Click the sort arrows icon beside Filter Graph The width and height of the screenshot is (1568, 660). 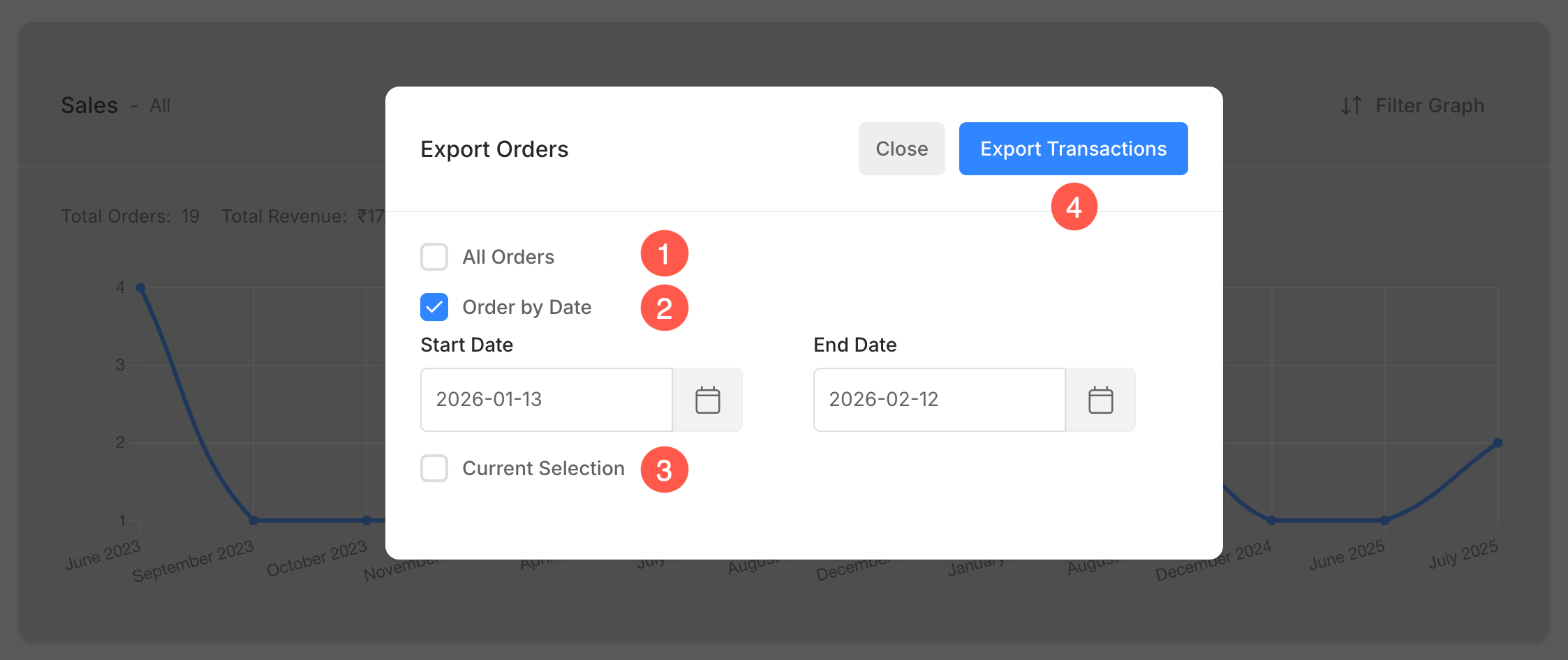click(1352, 105)
